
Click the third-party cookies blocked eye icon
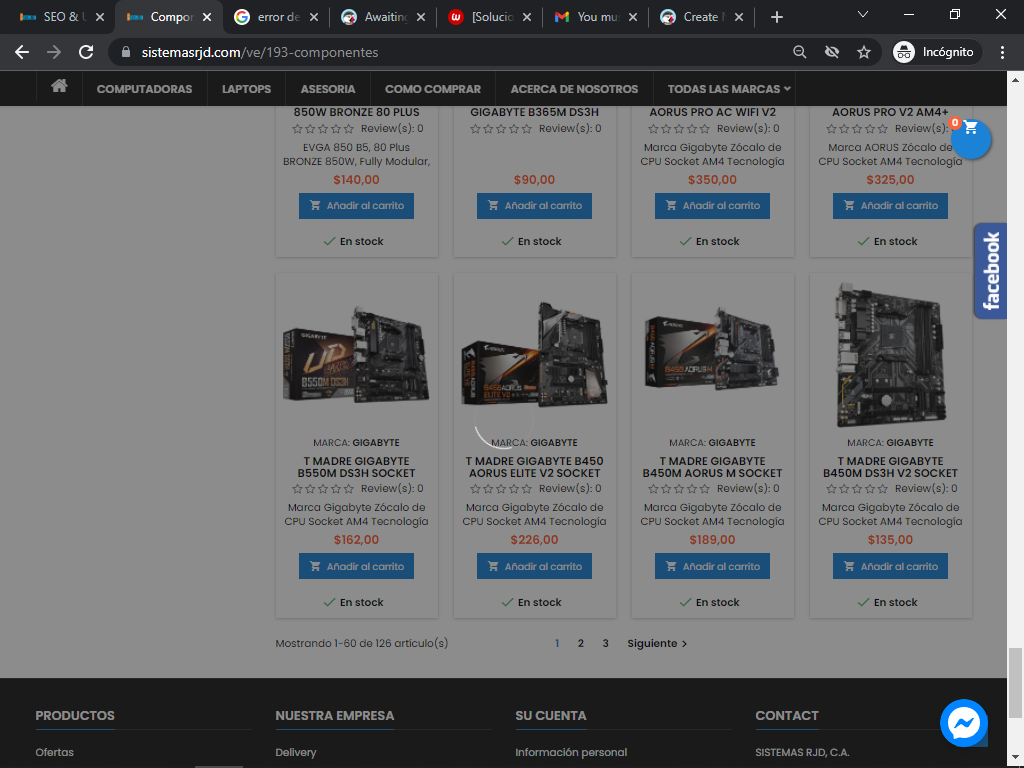coord(832,52)
